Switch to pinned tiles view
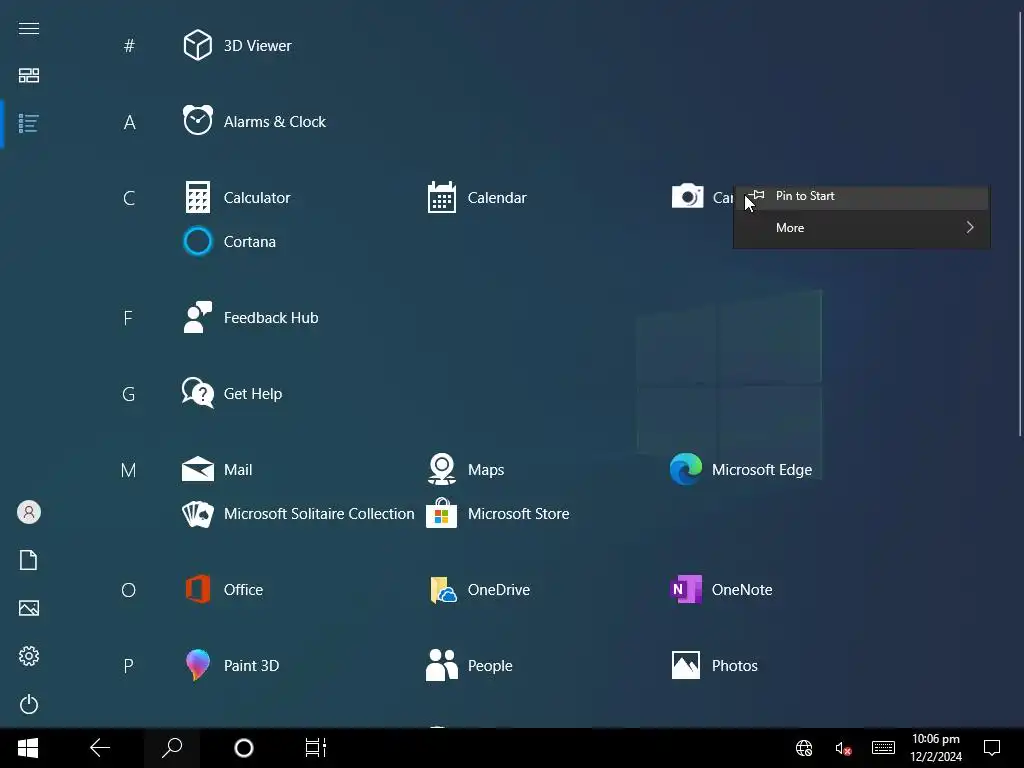 (x=29, y=76)
